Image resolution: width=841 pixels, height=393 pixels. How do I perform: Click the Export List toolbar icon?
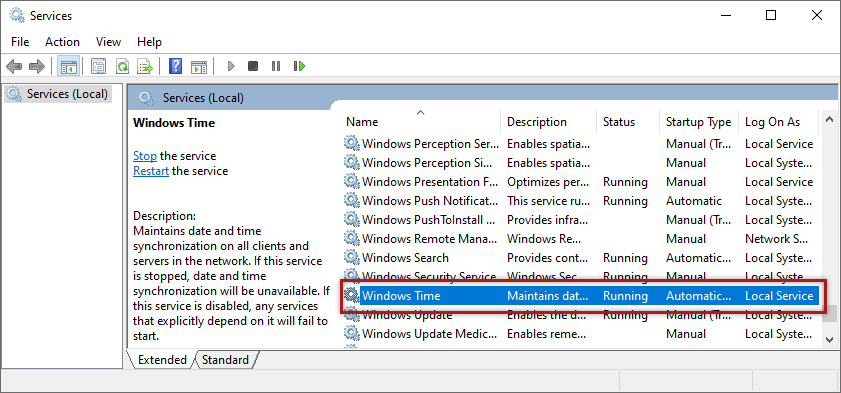[145, 66]
